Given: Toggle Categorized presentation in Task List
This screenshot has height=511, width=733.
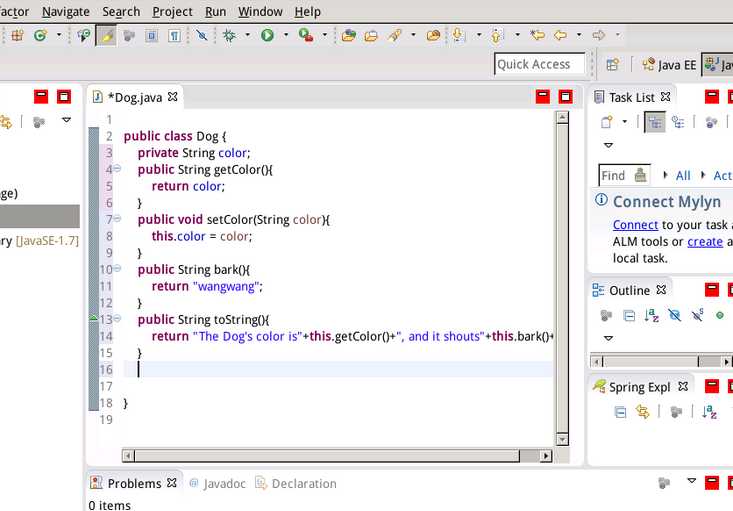Looking at the screenshot, I should click(x=654, y=122).
